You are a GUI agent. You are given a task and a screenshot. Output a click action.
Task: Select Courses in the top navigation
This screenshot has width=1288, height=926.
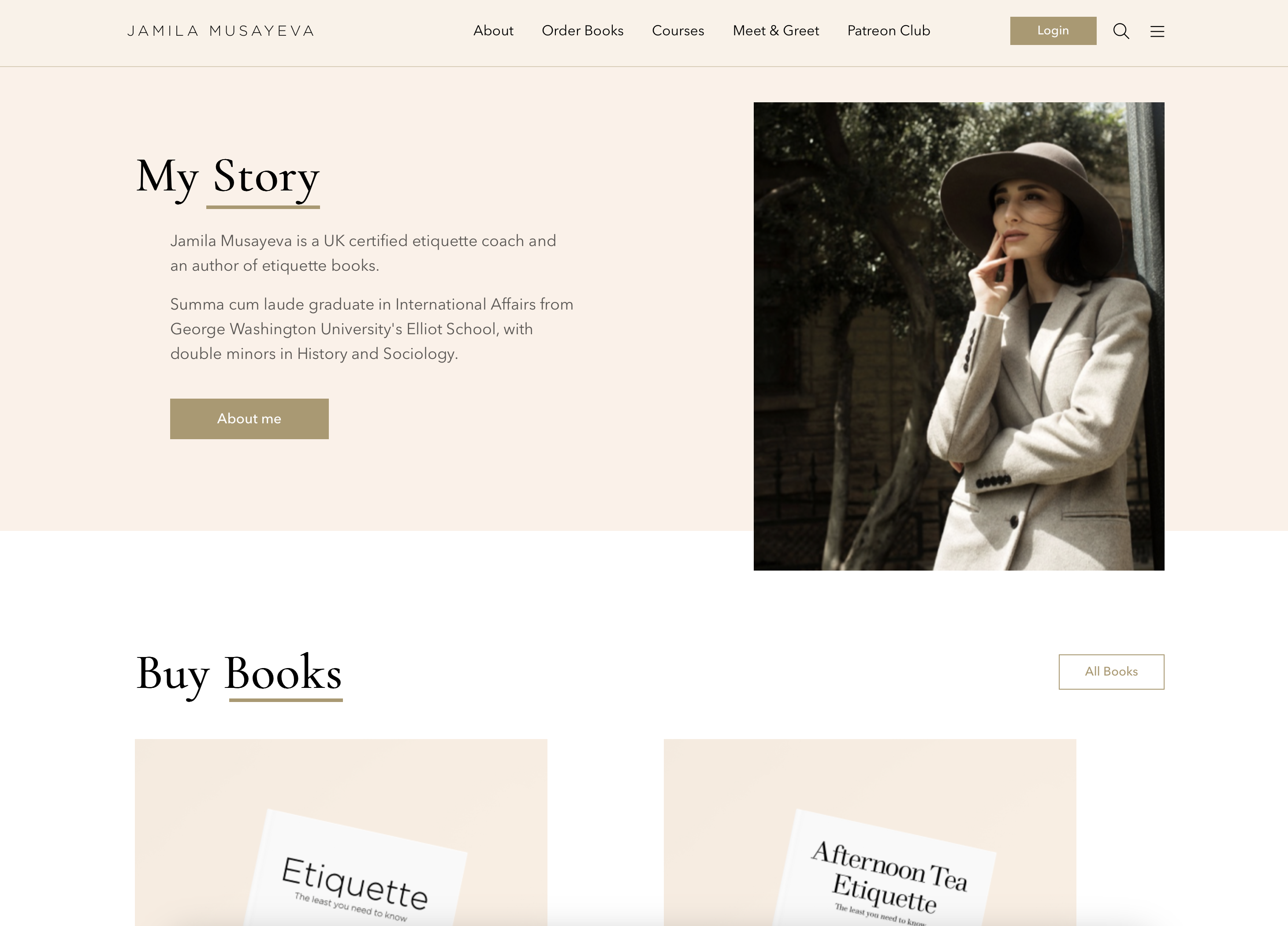(x=678, y=31)
